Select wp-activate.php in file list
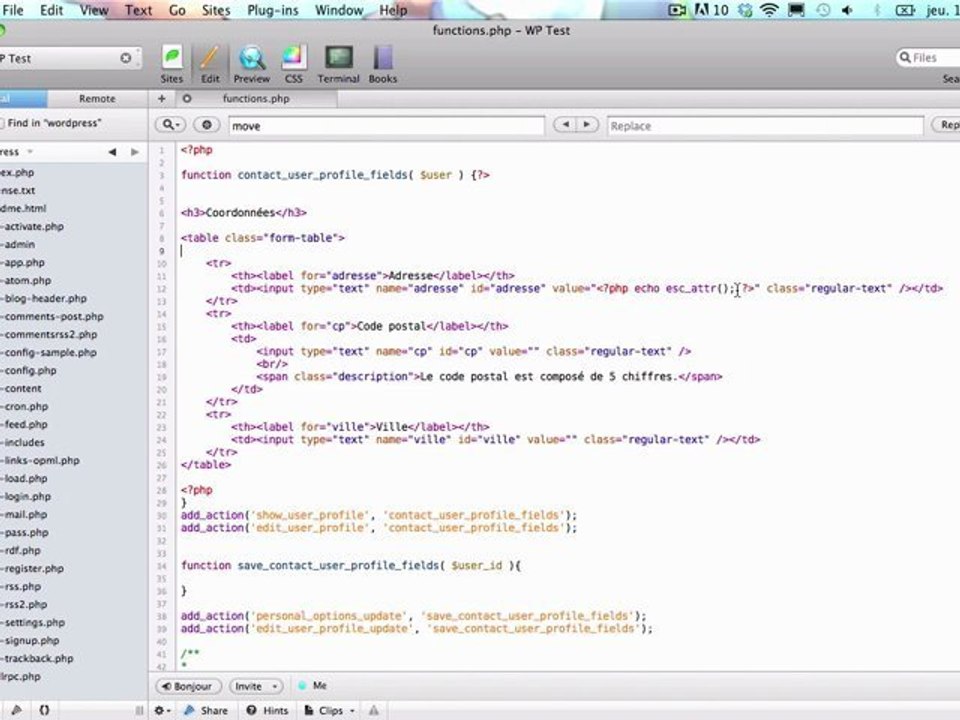The image size is (960, 720). [32, 227]
